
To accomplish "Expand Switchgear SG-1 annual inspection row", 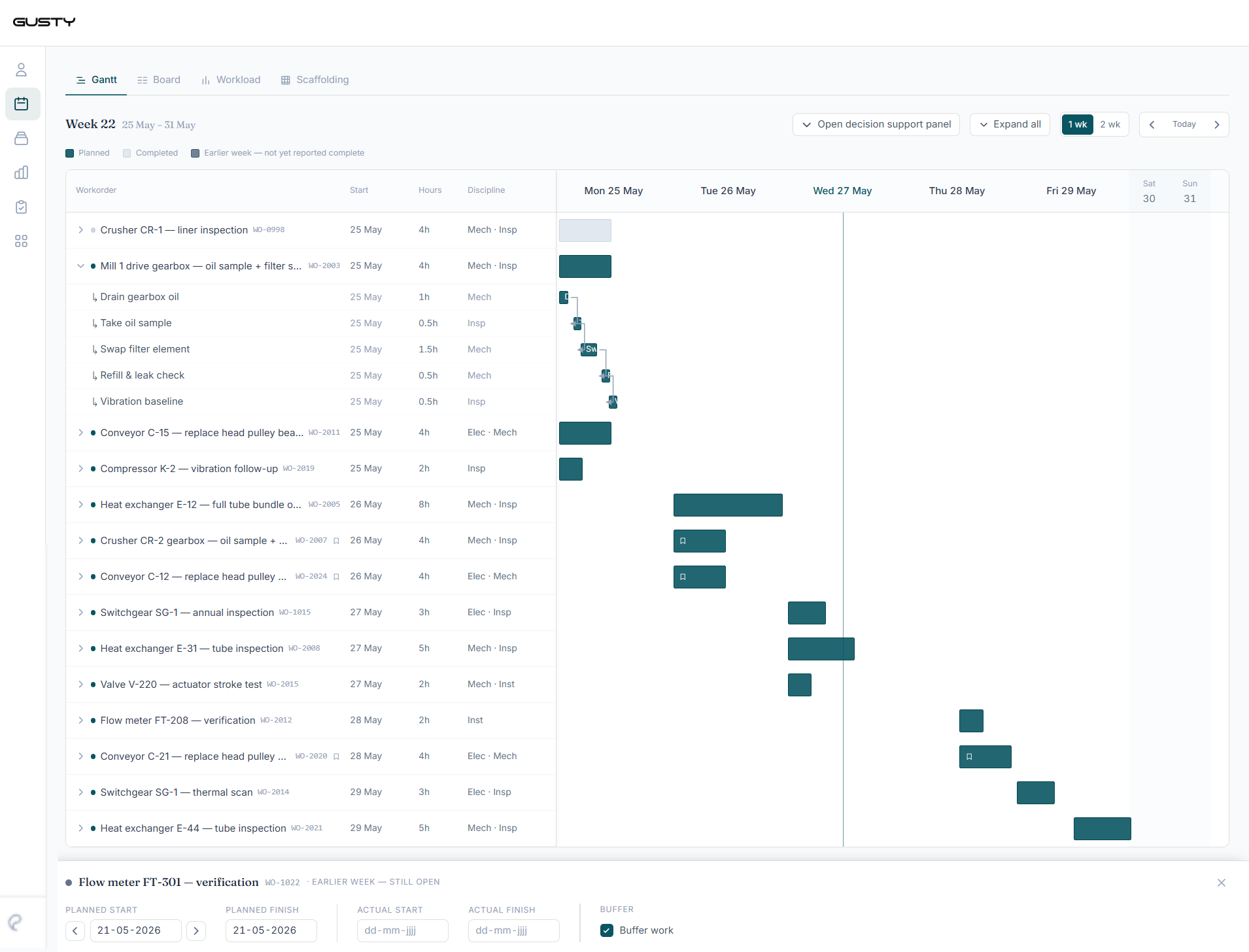I will [x=80, y=613].
